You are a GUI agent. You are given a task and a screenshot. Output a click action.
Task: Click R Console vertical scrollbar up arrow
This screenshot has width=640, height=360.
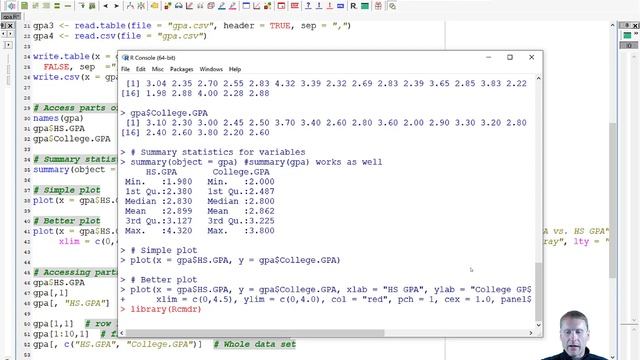[538, 78]
